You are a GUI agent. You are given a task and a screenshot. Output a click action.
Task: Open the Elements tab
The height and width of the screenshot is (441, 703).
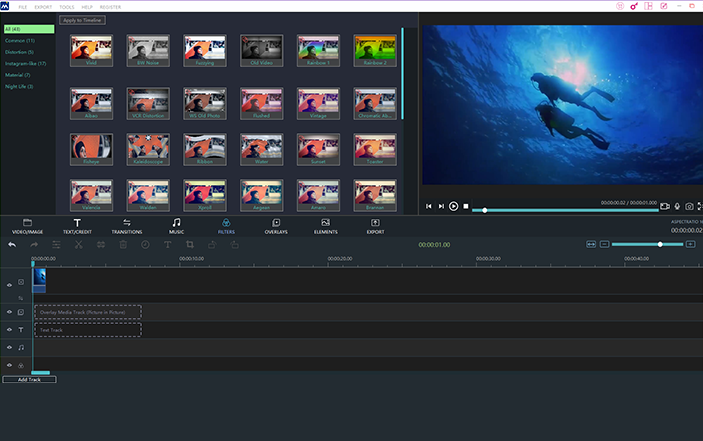(325, 226)
